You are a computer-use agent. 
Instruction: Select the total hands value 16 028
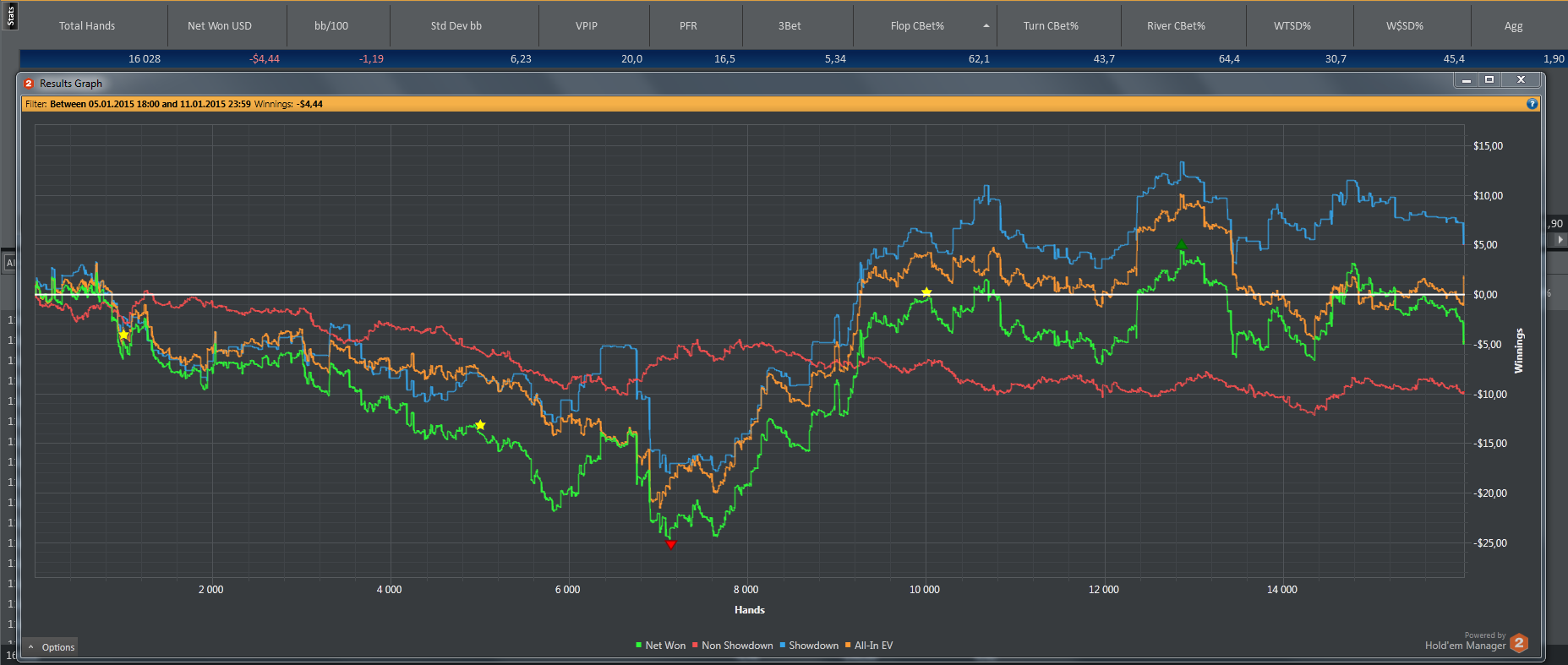coord(145,59)
